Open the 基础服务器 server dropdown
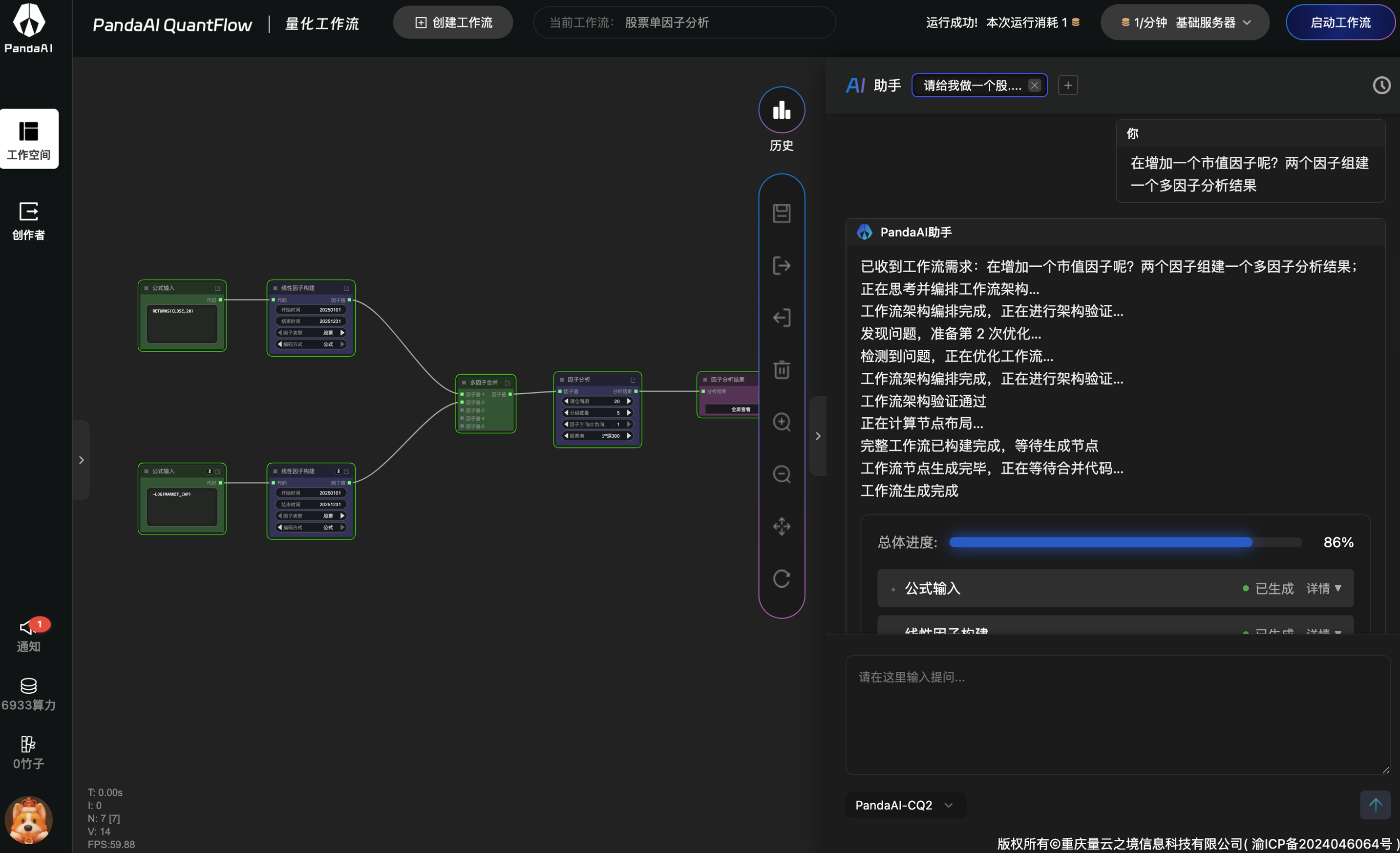Screen dimensions: 1400x853 [x=1185, y=23]
